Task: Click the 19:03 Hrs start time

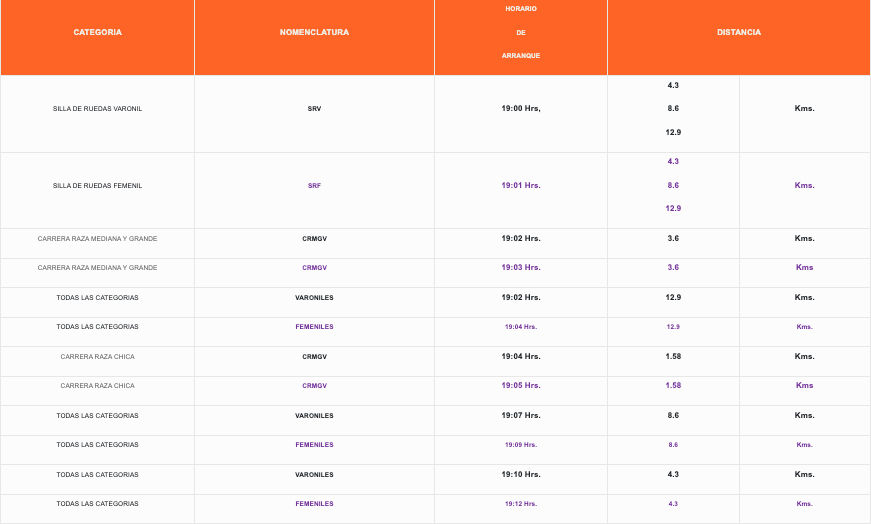Action: (520, 268)
